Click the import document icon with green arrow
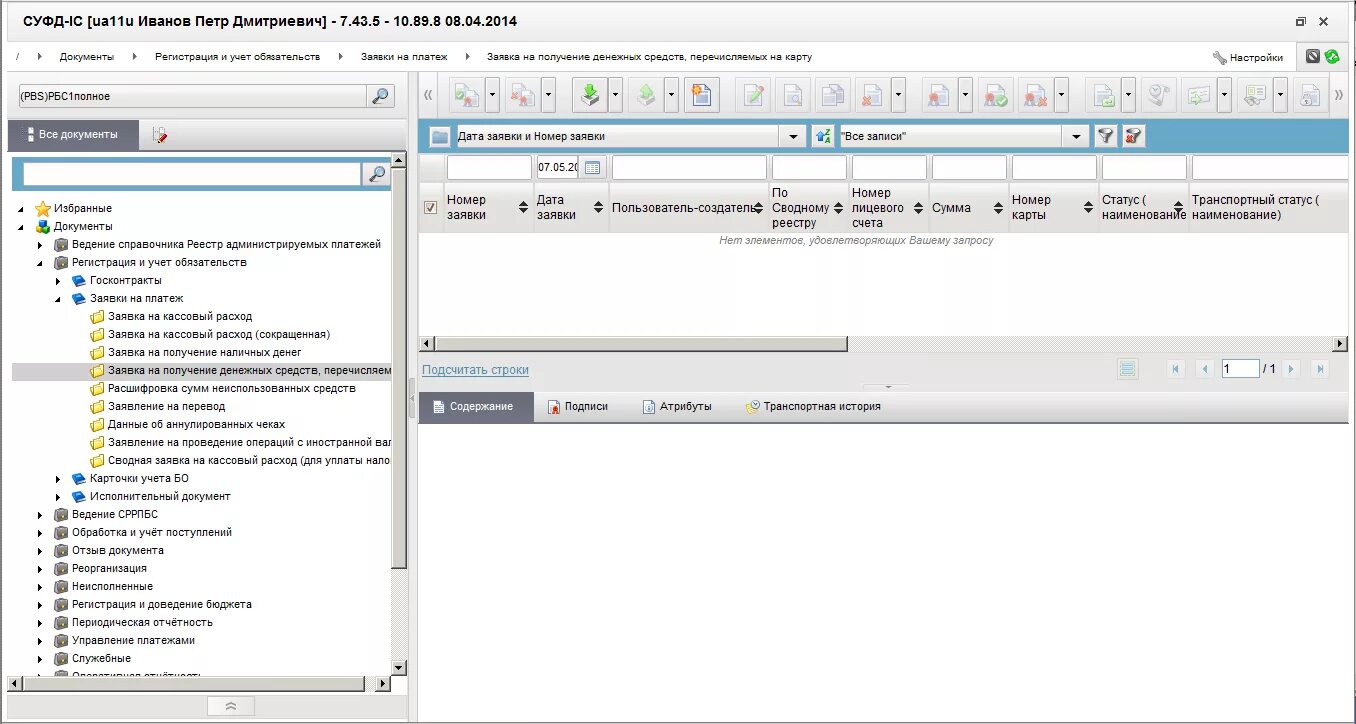 point(590,95)
